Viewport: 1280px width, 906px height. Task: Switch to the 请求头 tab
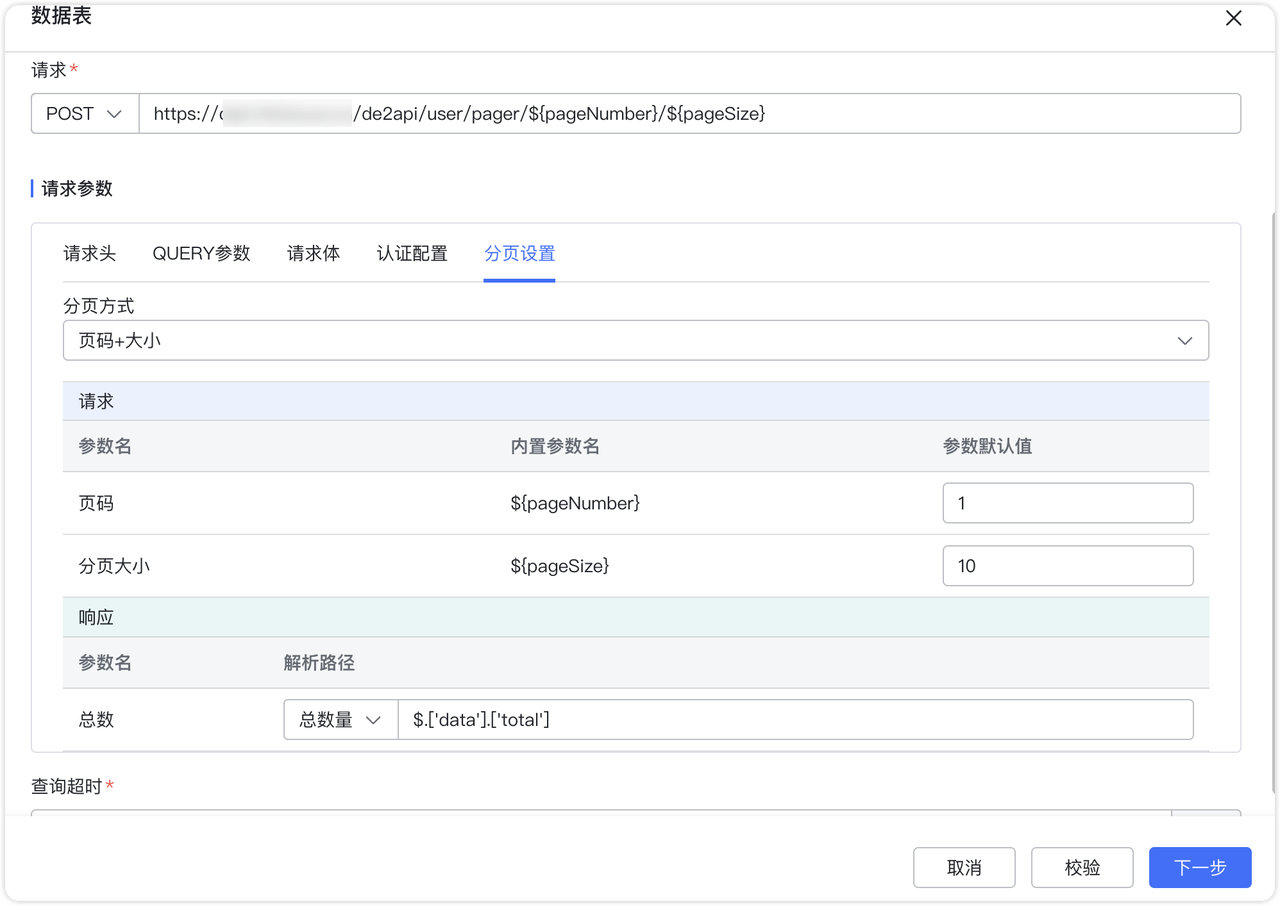click(90, 254)
